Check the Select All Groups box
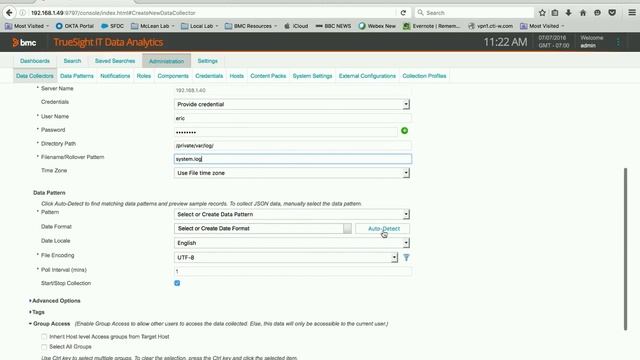 tap(44, 347)
